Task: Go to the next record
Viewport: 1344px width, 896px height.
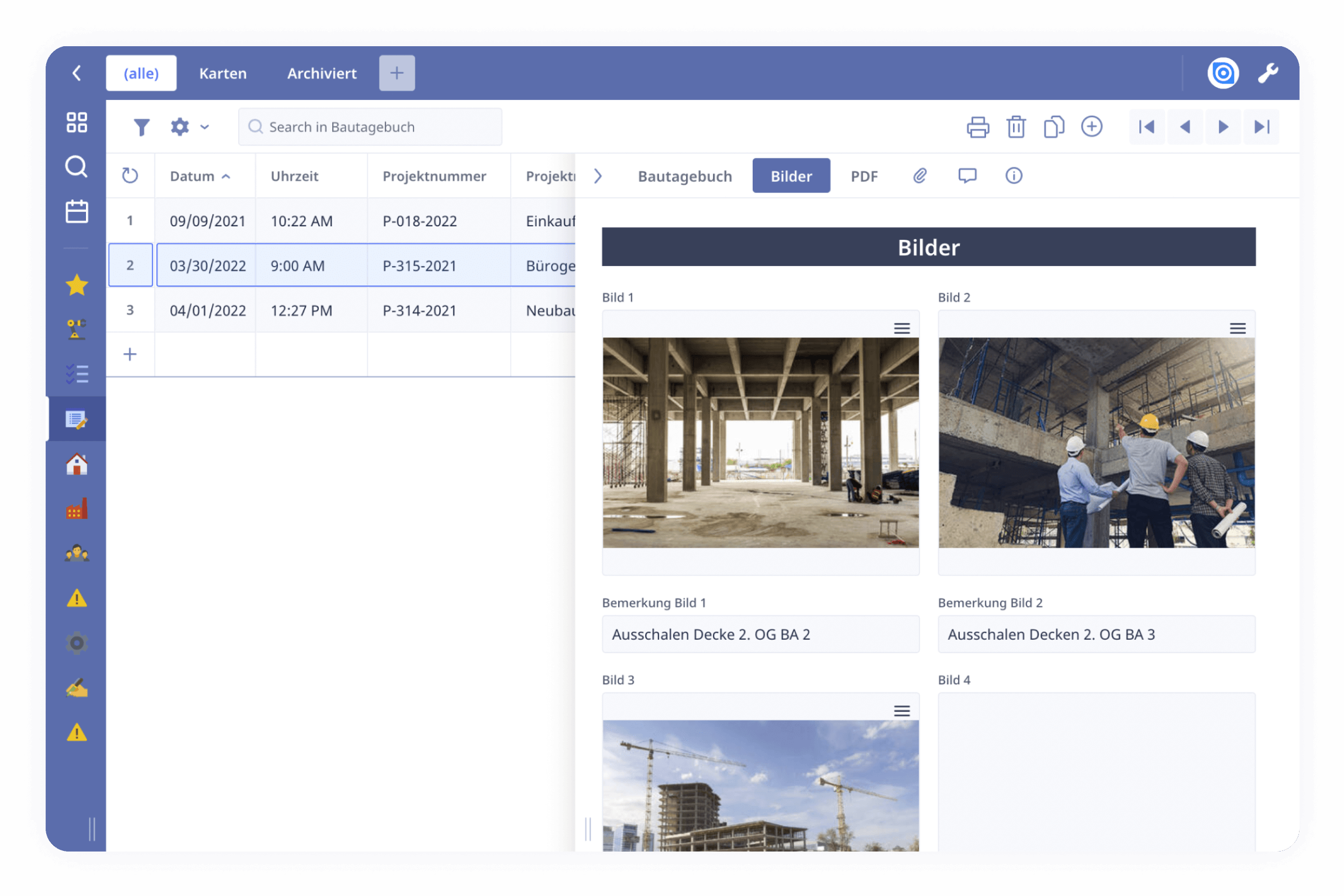Action: coord(1223,127)
